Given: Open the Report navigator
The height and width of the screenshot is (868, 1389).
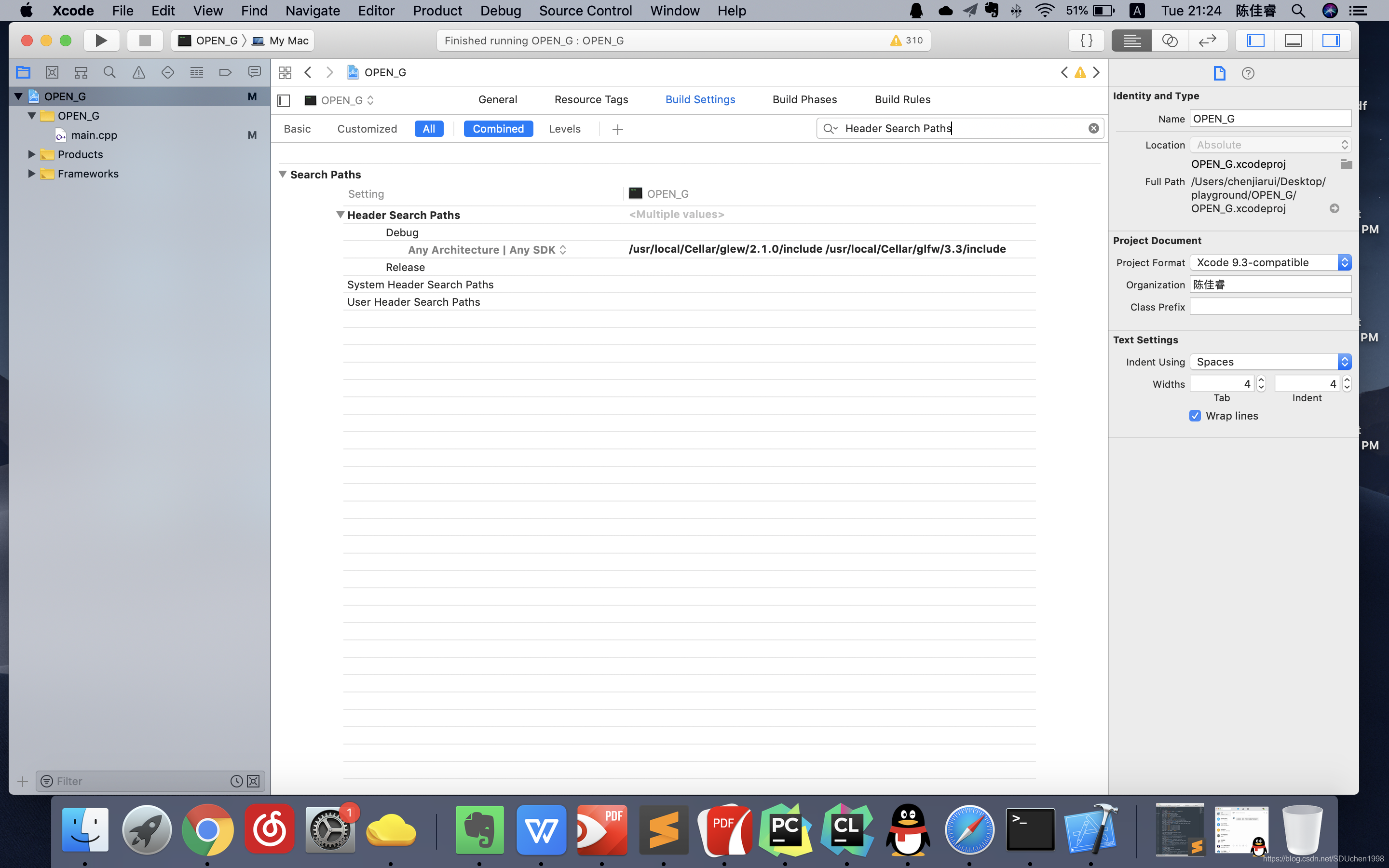Looking at the screenshot, I should click(x=254, y=72).
